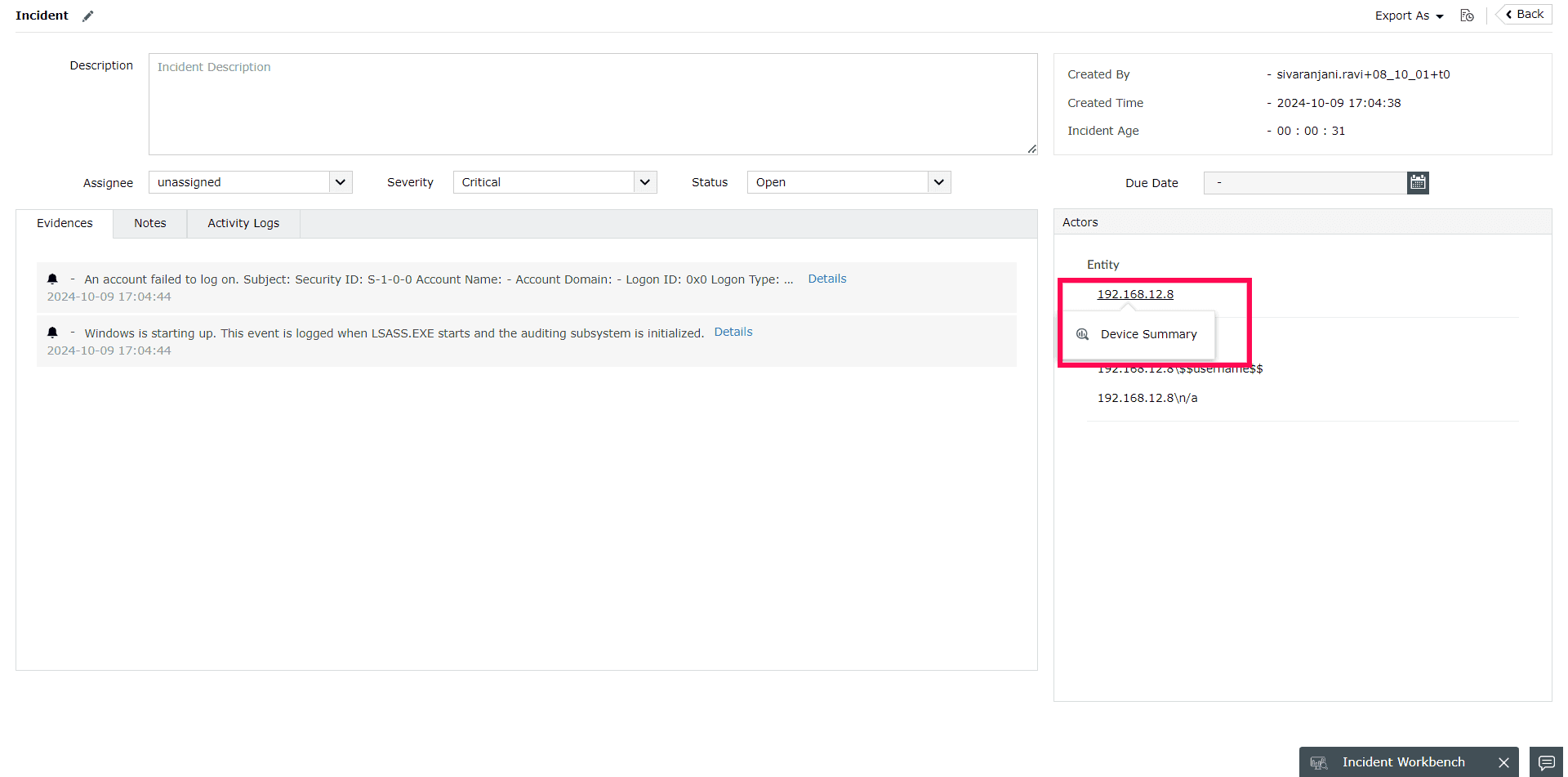Click the Device Summary magnifier icon
1568x777 pixels.
point(1083,334)
